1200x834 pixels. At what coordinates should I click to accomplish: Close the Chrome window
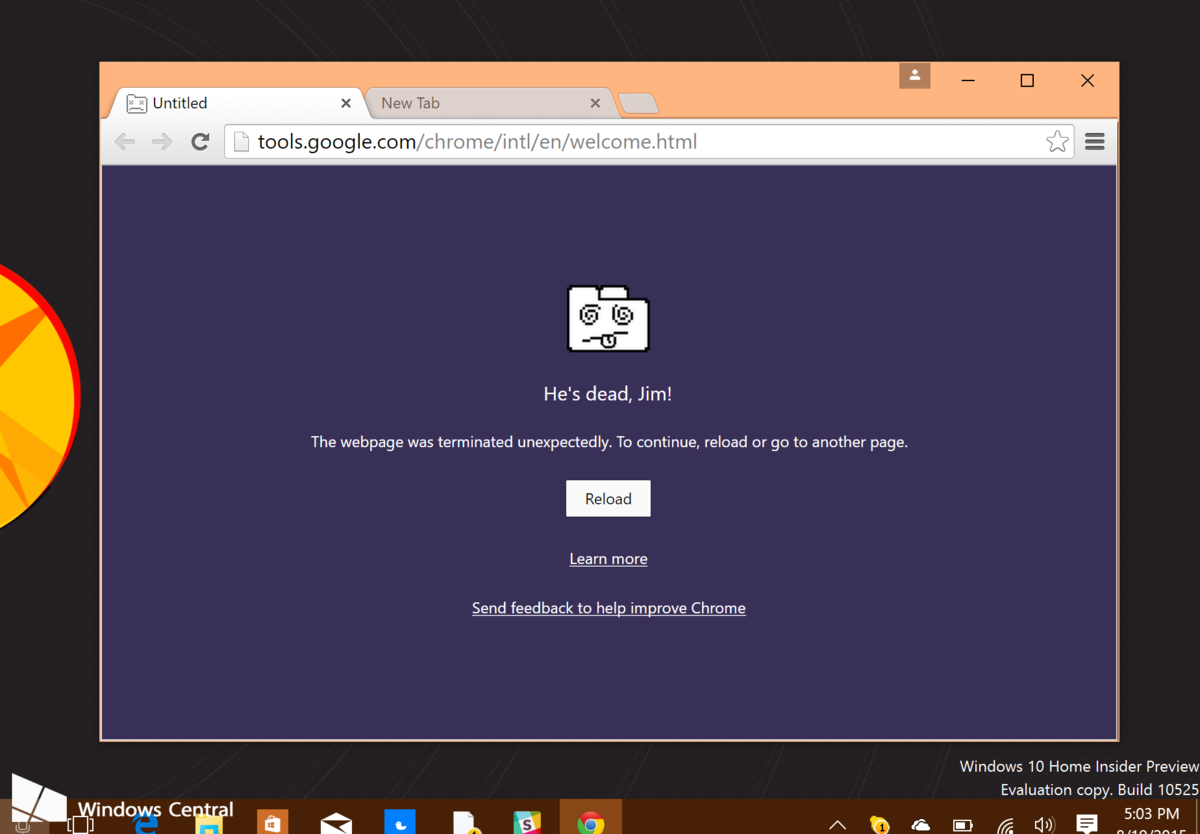tap(1087, 81)
